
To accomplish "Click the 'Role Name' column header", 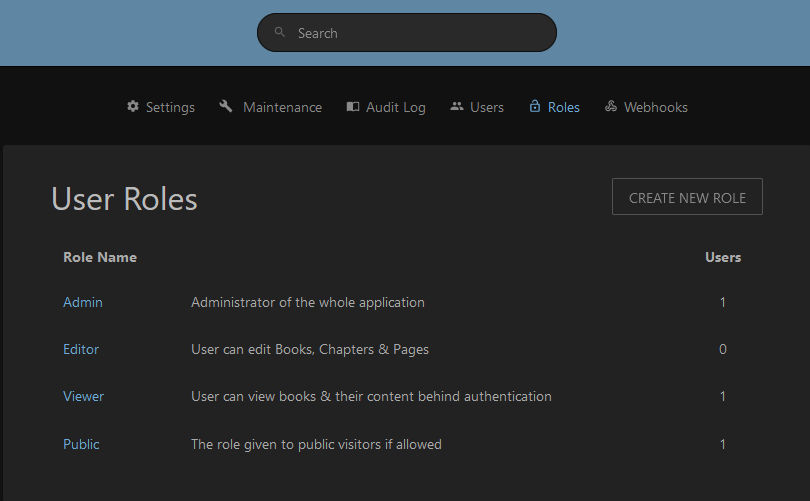I will tap(100, 257).
